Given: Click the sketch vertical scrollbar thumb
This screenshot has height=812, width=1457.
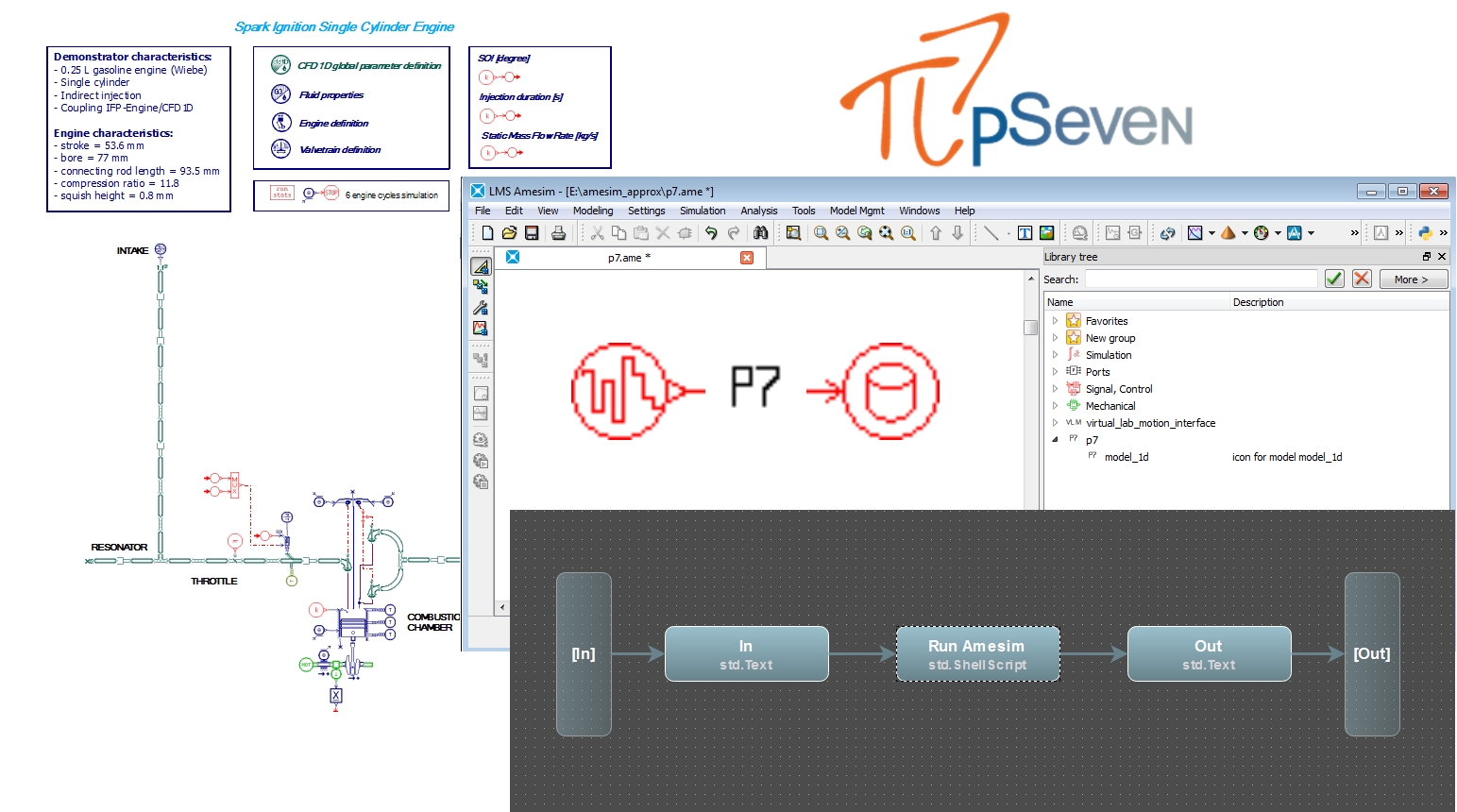Looking at the screenshot, I should coord(1031,328).
